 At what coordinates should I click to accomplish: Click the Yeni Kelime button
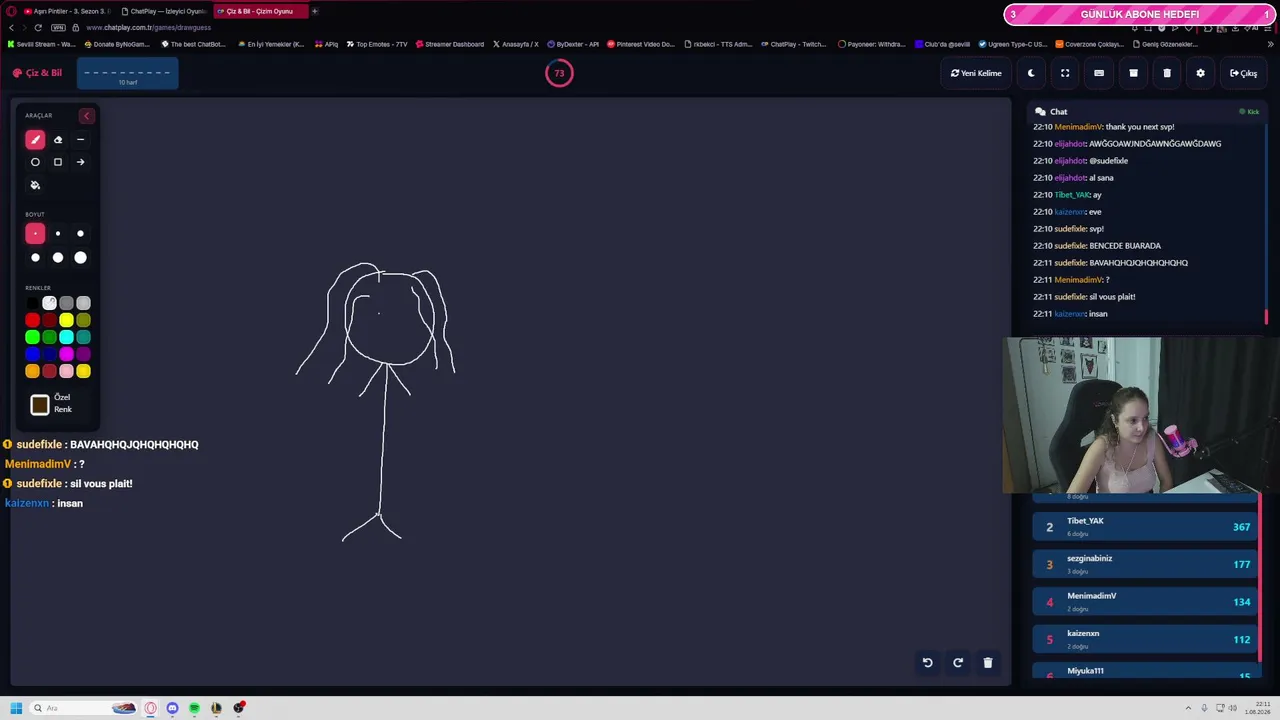[976, 73]
